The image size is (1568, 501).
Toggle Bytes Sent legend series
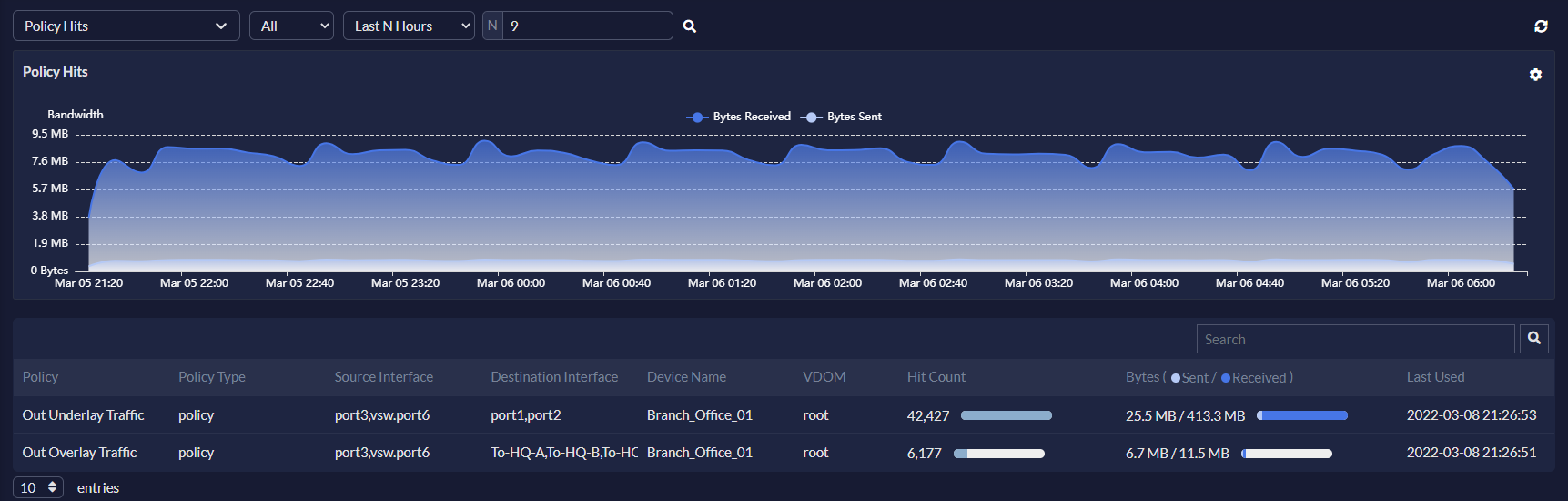(842, 117)
